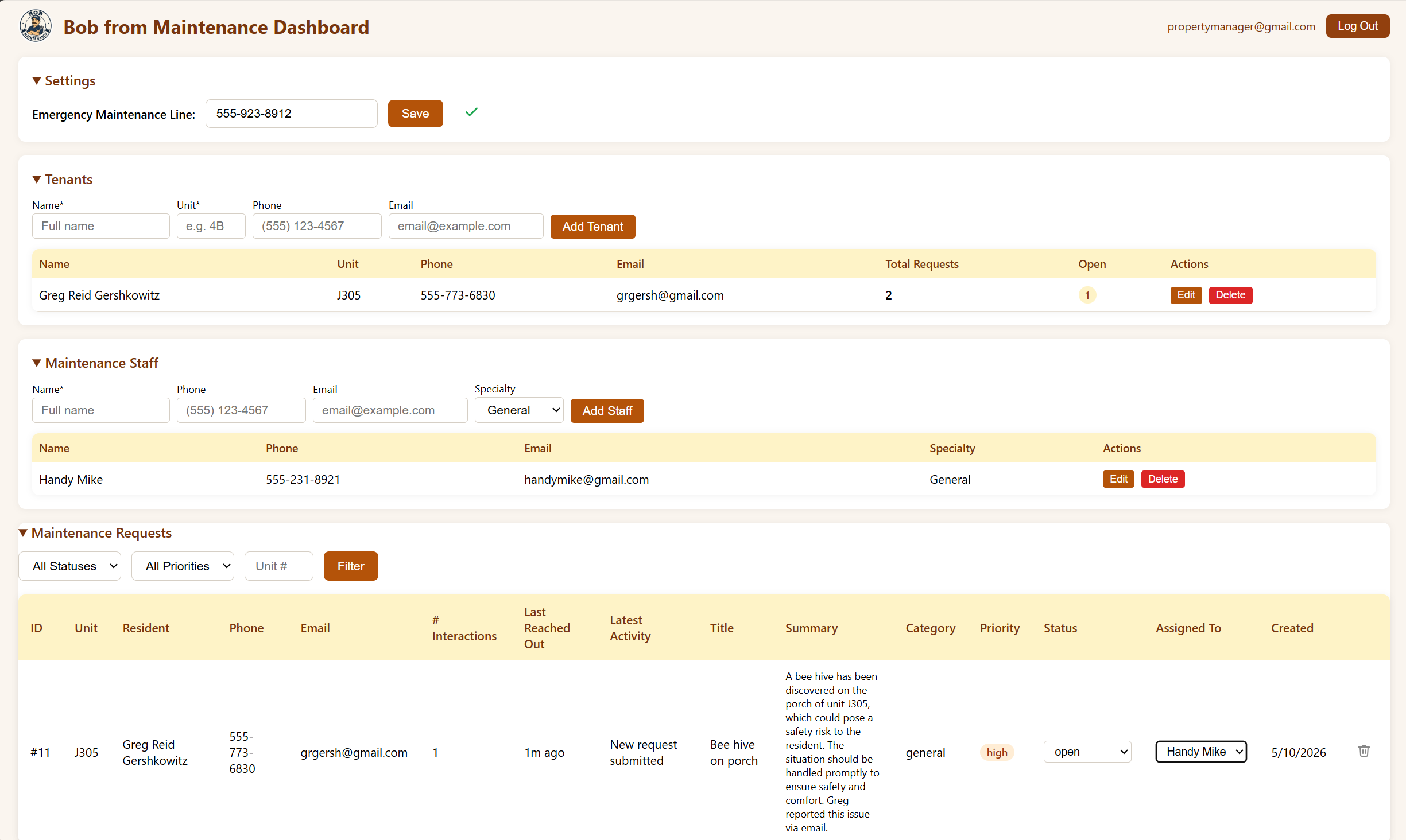Click the tenant Phone input field
Viewport: 1406px width, 840px height.
[317, 226]
